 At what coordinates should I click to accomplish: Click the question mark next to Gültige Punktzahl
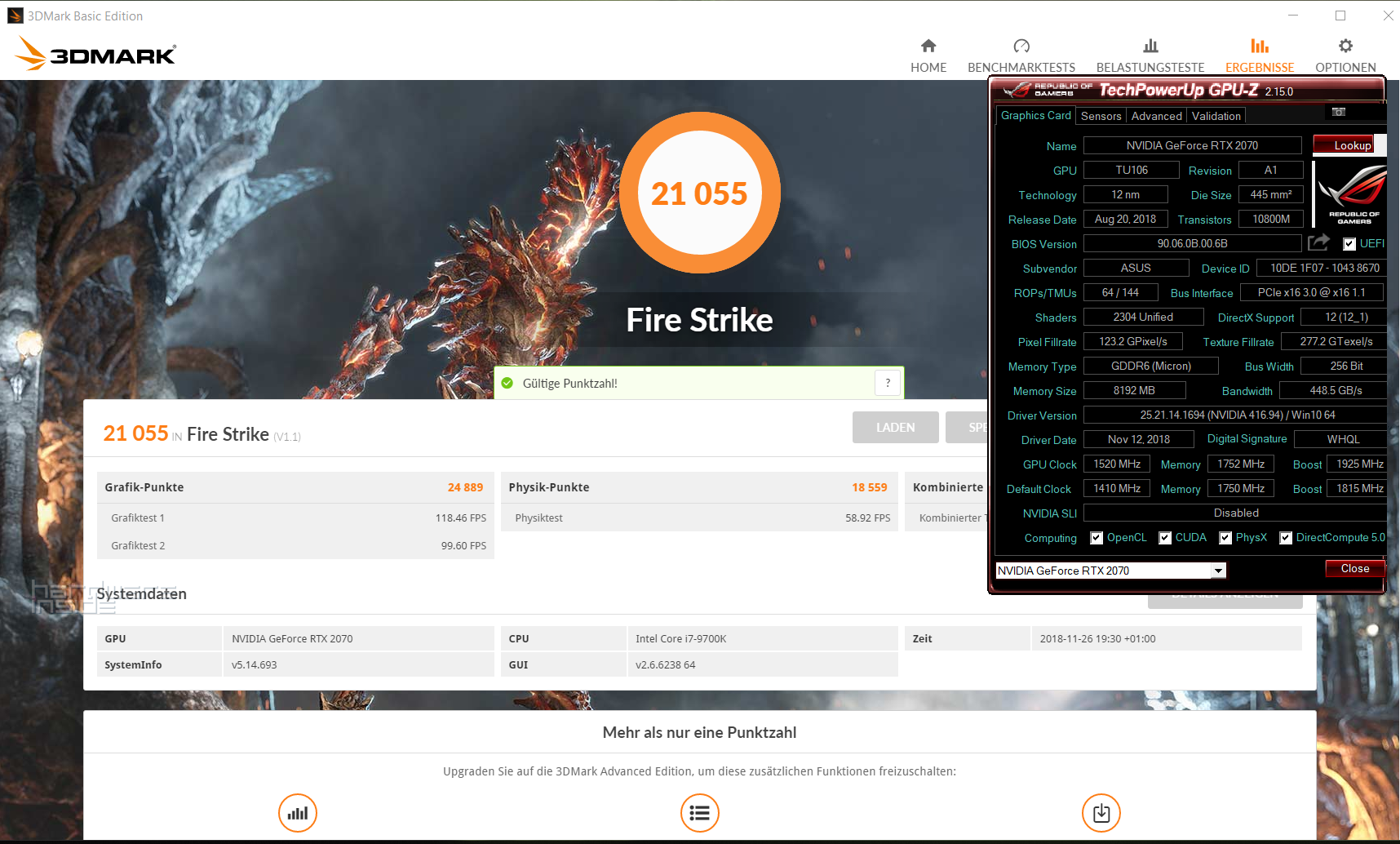pyautogui.click(x=888, y=382)
